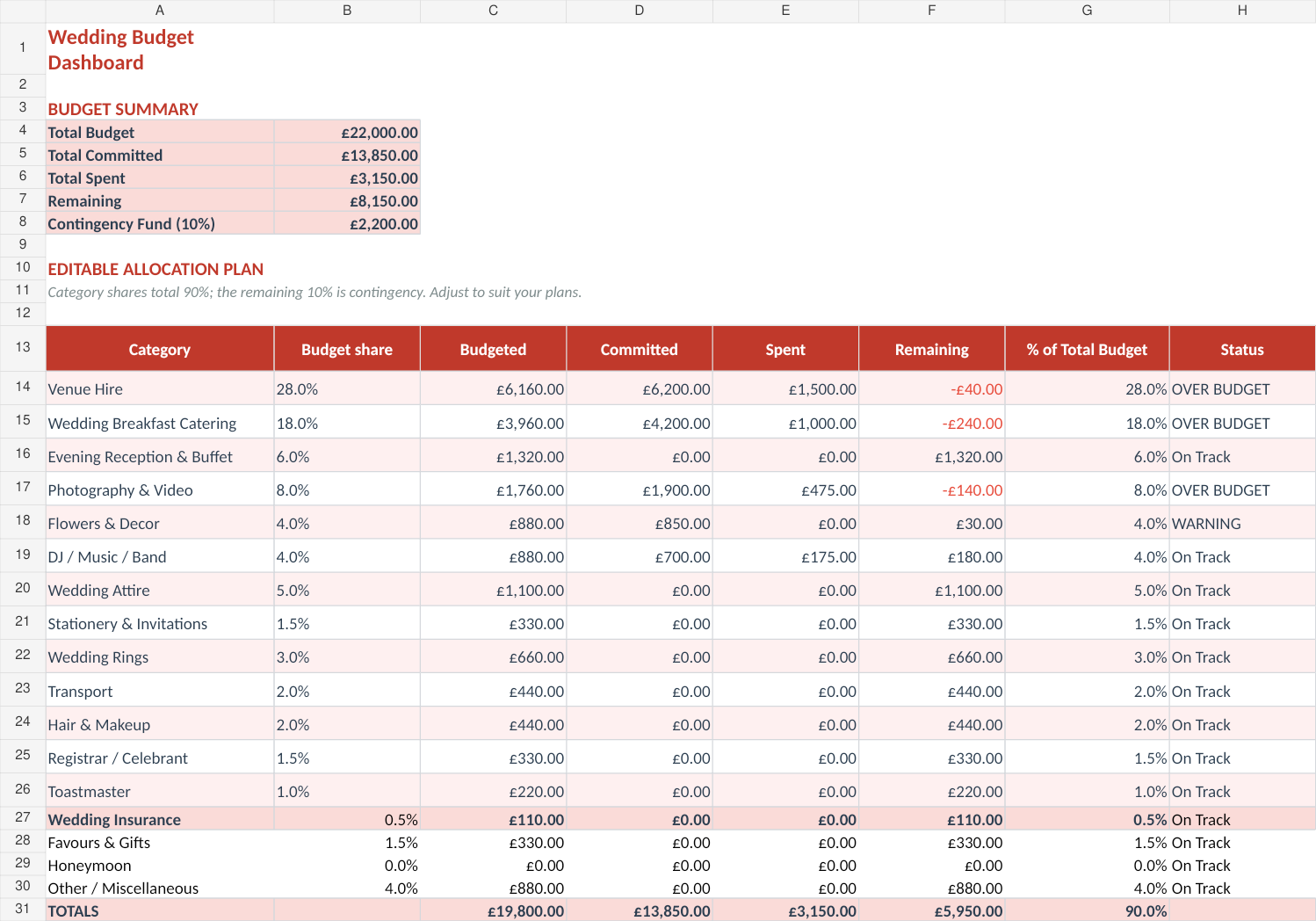The width and height of the screenshot is (1316, 921).
Task: Click the Budget share header cell
Action: tap(347, 349)
